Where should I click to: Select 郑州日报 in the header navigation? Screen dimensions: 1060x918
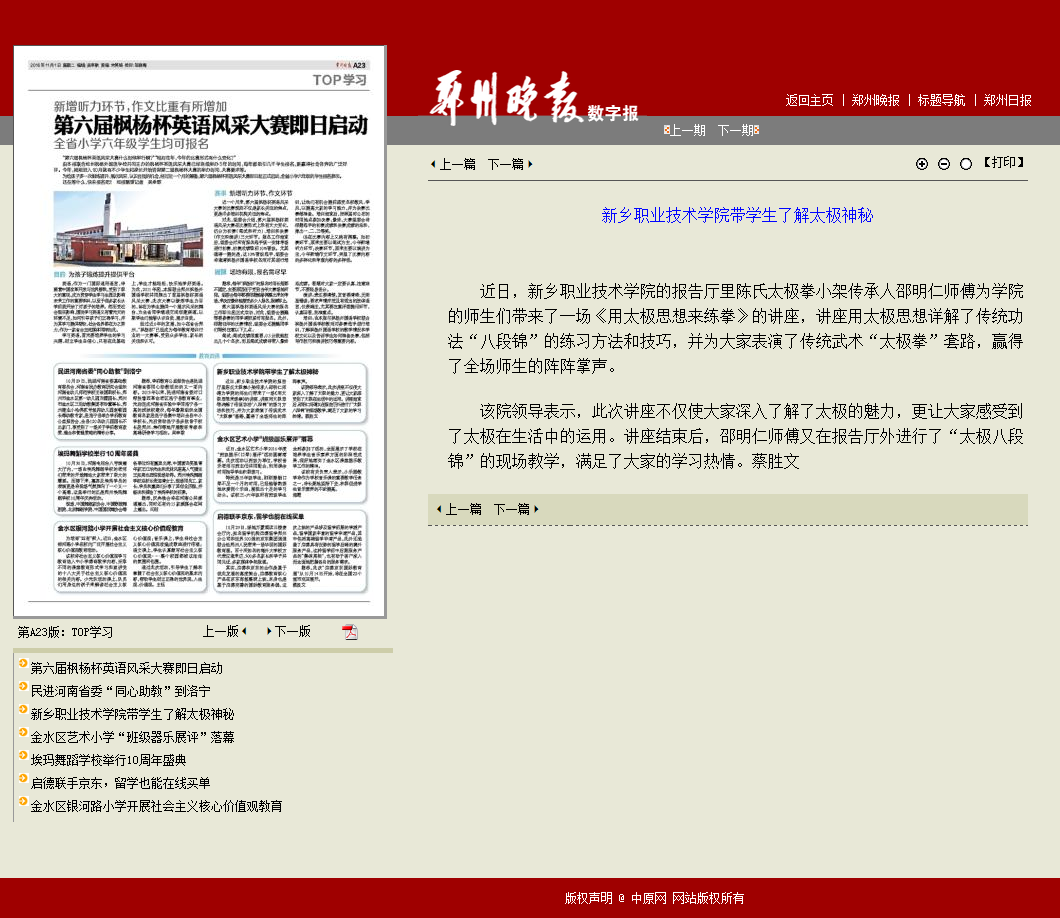point(1007,100)
